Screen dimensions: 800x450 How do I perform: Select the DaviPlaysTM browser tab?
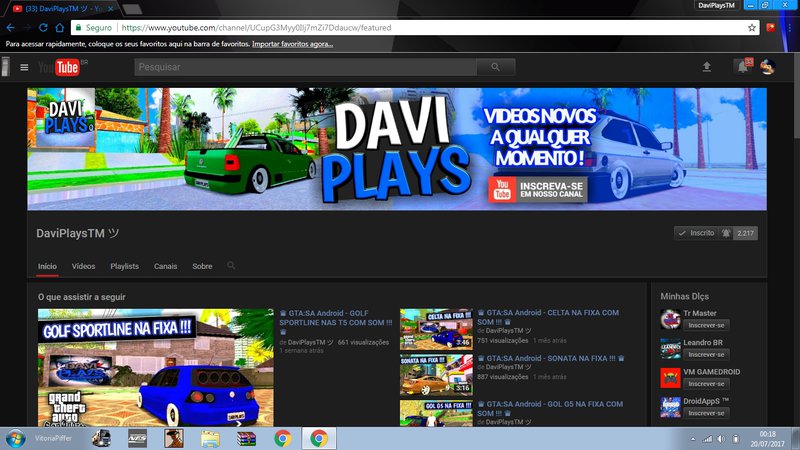[x=64, y=9]
